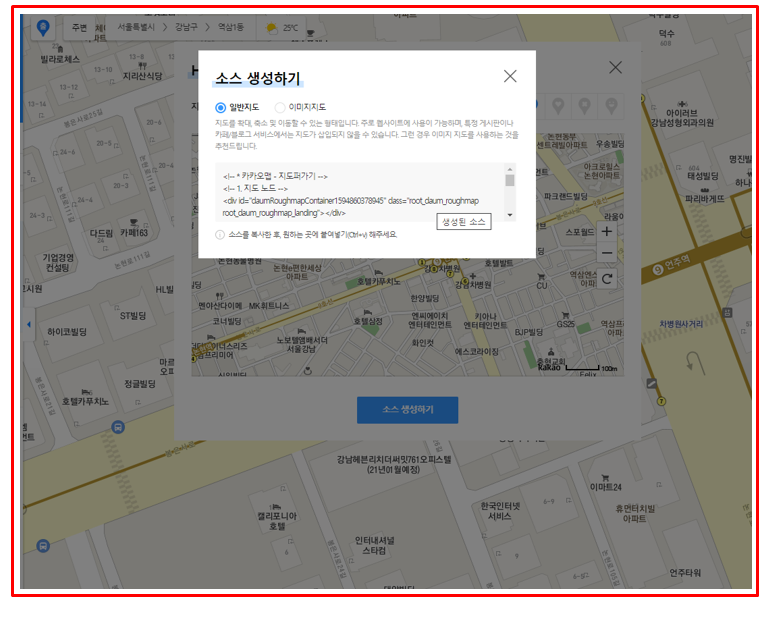772x617 pixels.
Task: Click the 덕수 label at top right
Action: click(x=666, y=33)
